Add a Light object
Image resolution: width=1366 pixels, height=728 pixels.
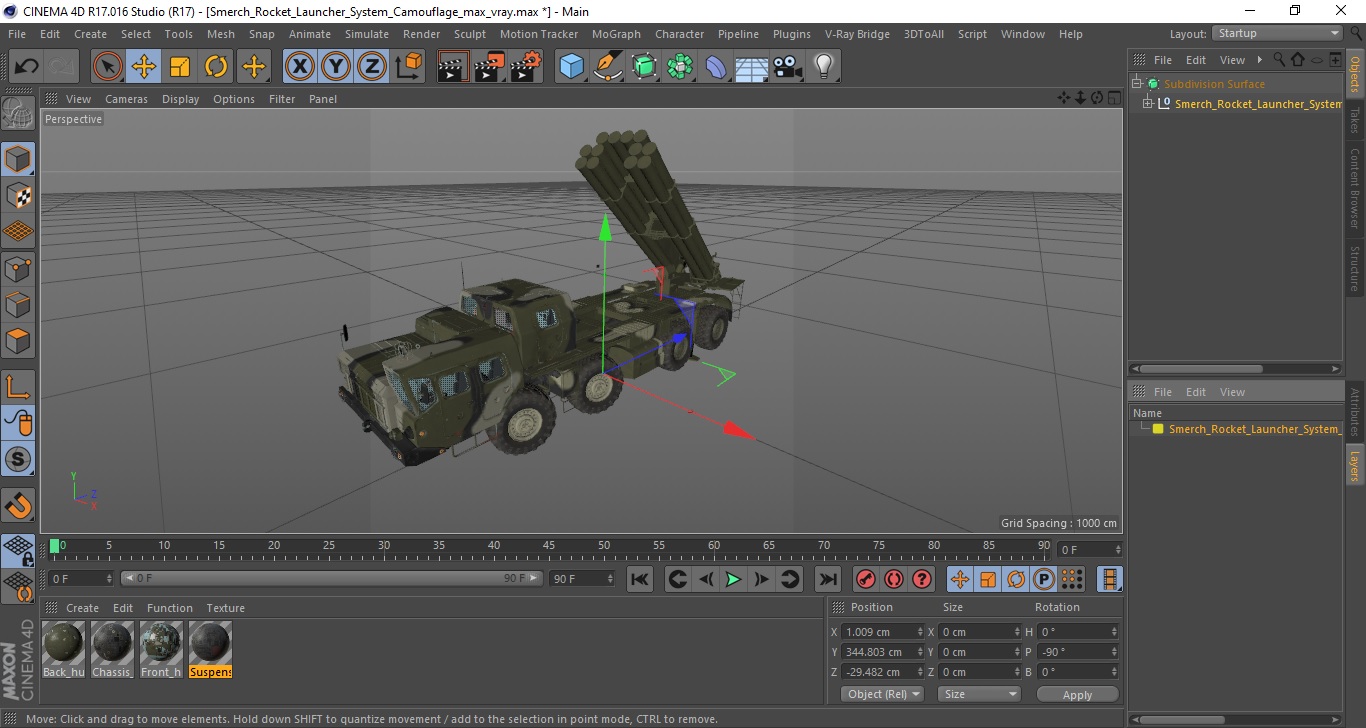tap(824, 67)
